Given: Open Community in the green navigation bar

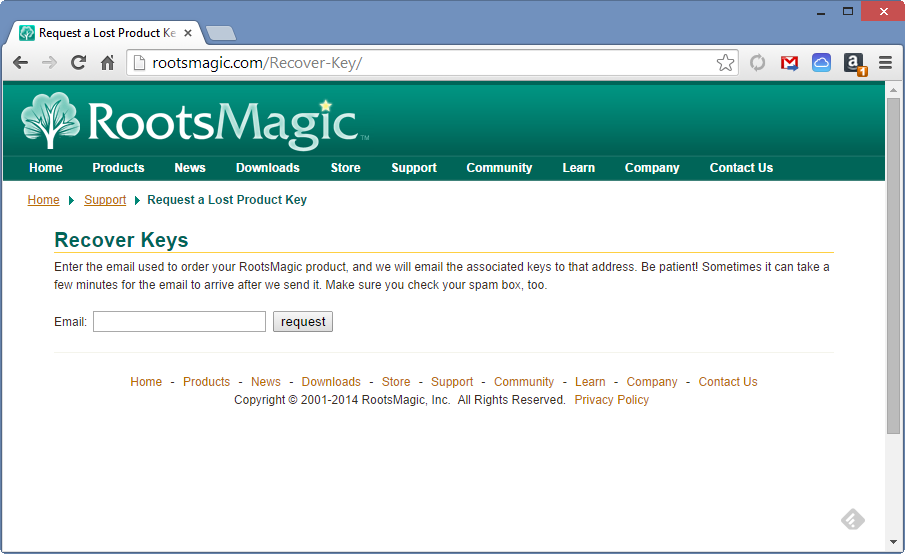Looking at the screenshot, I should (x=499, y=168).
